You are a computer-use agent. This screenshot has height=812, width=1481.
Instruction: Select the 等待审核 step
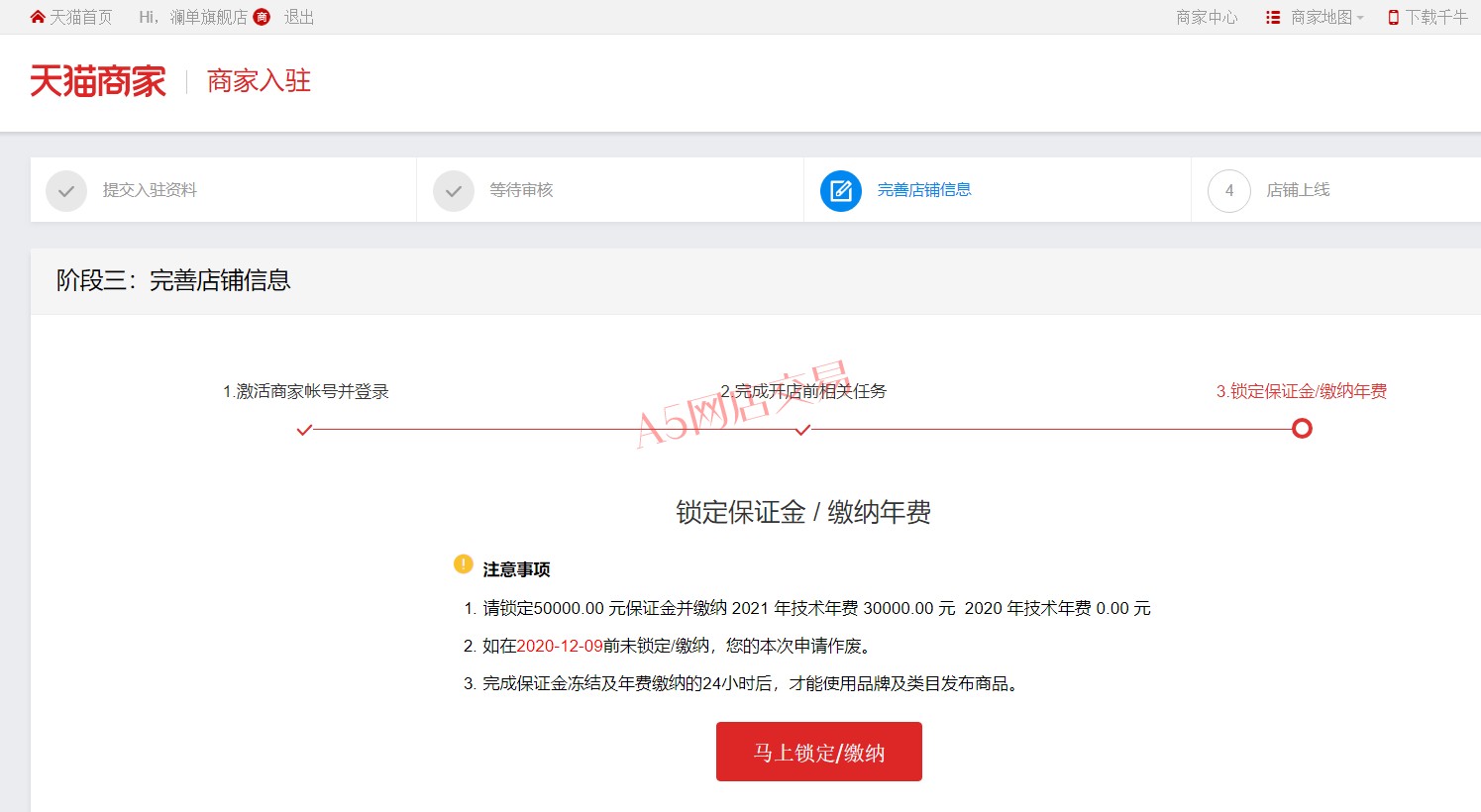pos(521,190)
